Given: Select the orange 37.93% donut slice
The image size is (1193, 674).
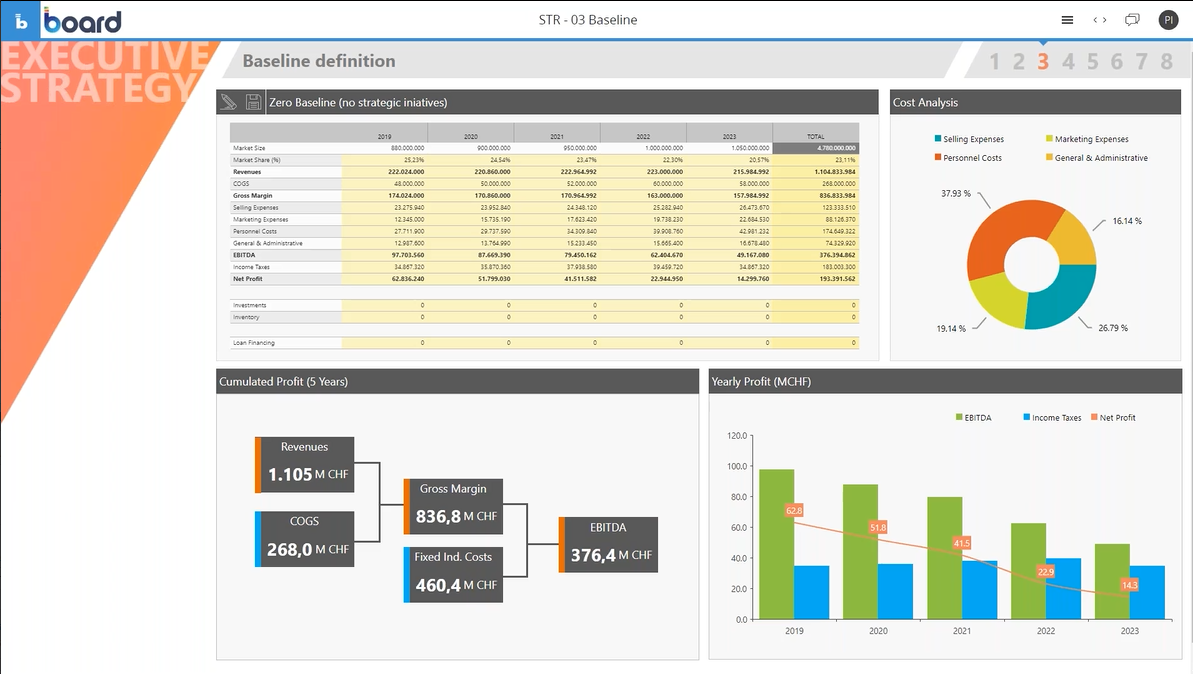Looking at the screenshot, I should point(1000,231).
